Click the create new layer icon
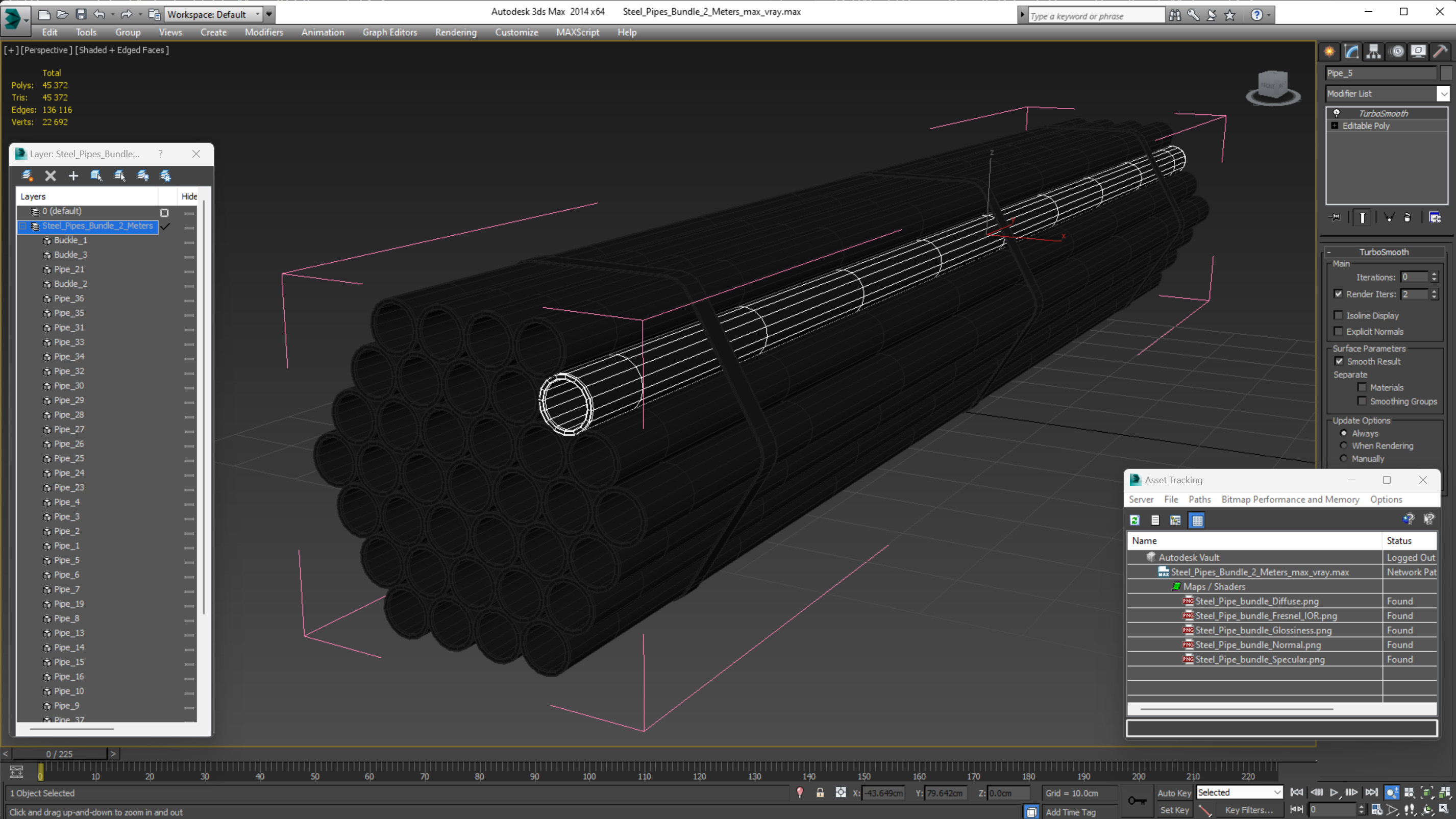 coord(27,176)
